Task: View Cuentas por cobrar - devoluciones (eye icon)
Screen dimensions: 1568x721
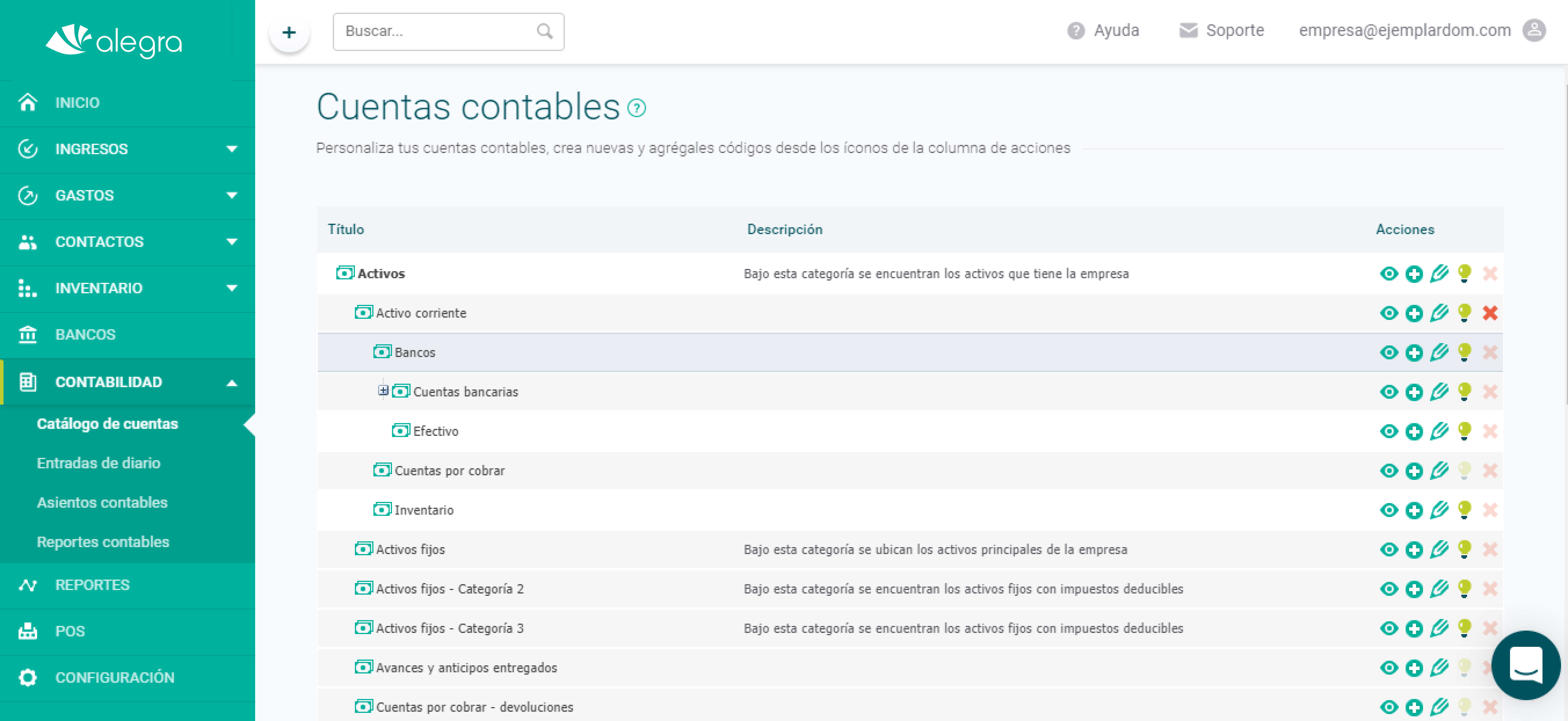Action: click(1389, 708)
